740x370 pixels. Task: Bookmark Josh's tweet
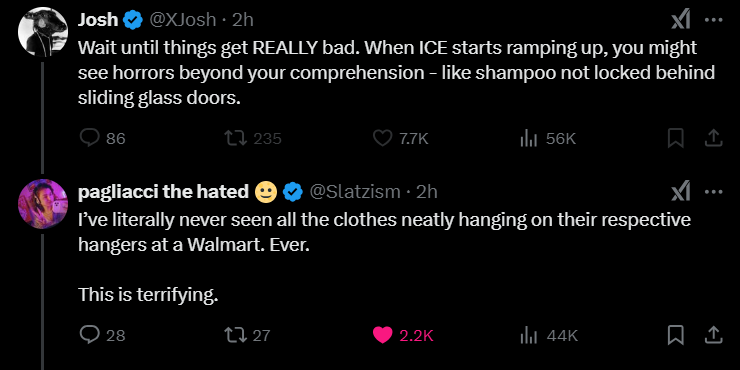point(676,138)
